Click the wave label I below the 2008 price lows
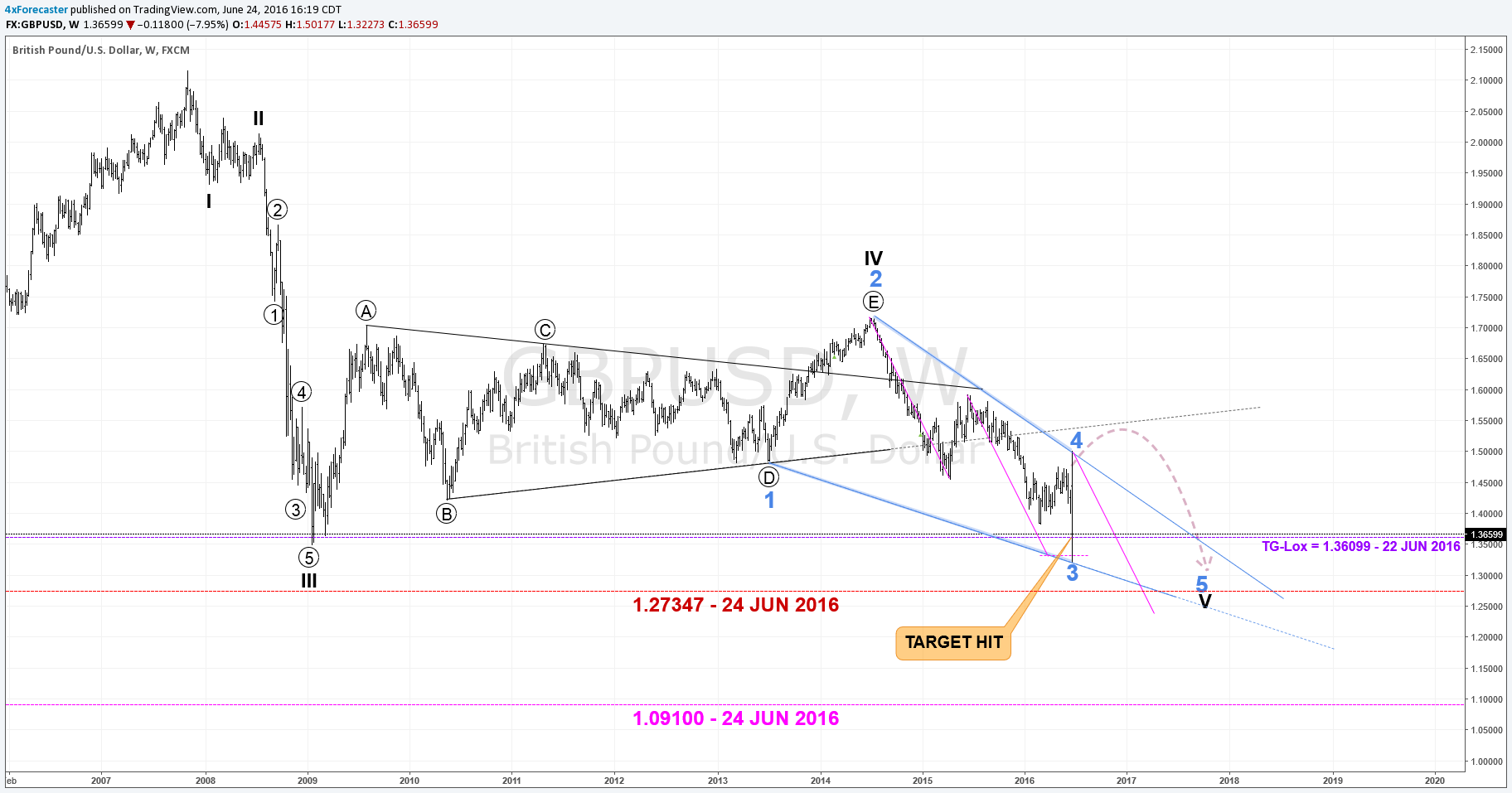Screen dimensions: 1512x793 209,201
